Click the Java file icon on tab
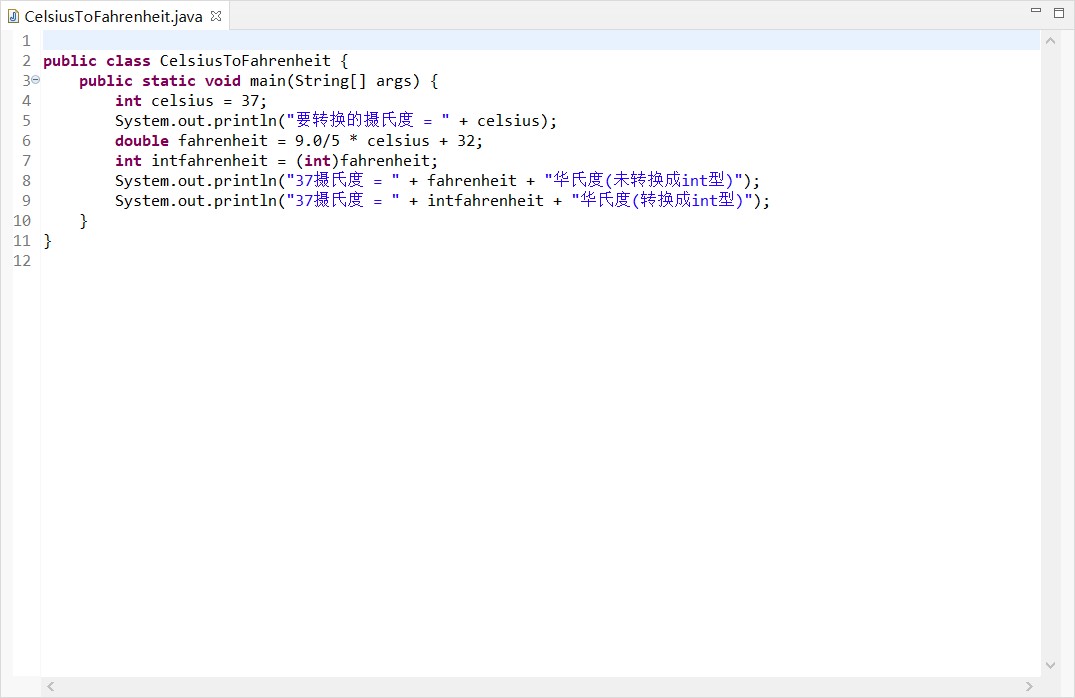Screen dimensions: 1075x698 13,16
